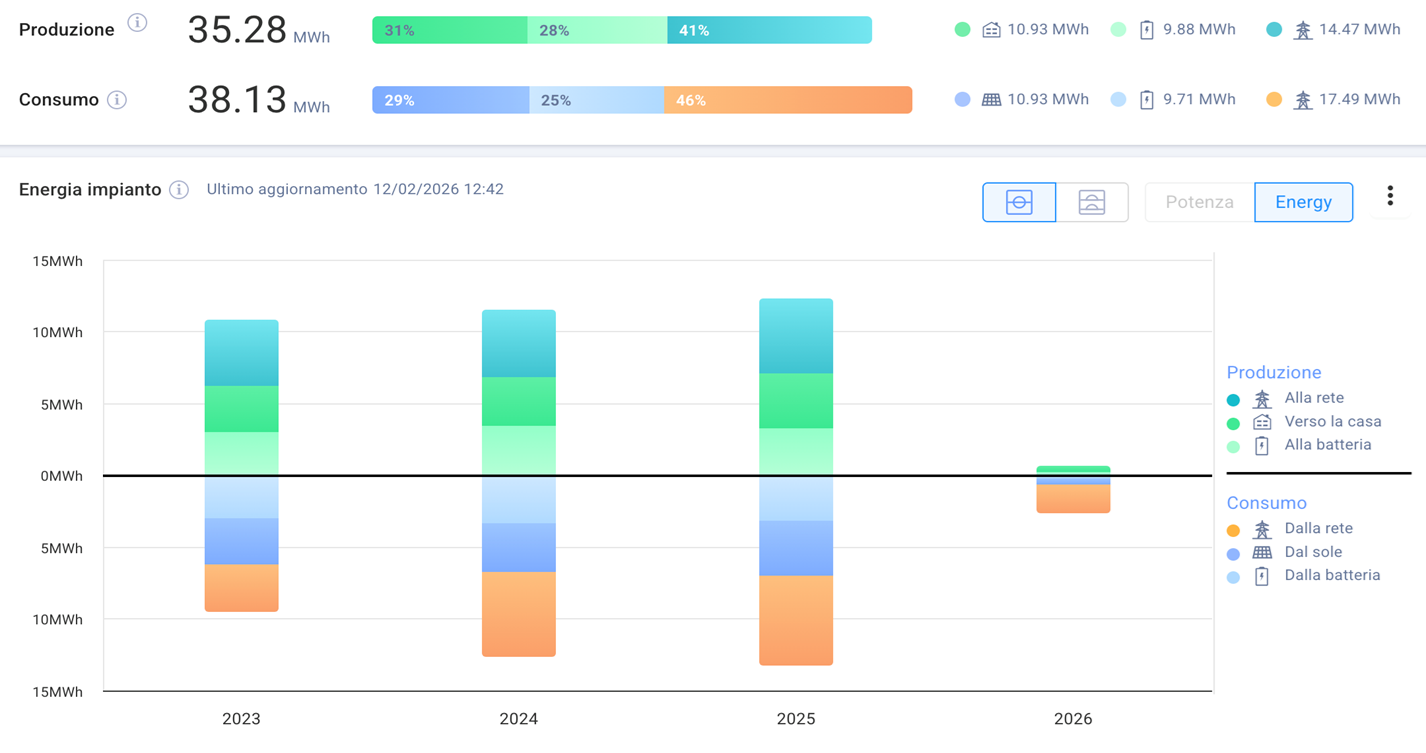
Task: Select the Energy tab
Action: click(1303, 202)
